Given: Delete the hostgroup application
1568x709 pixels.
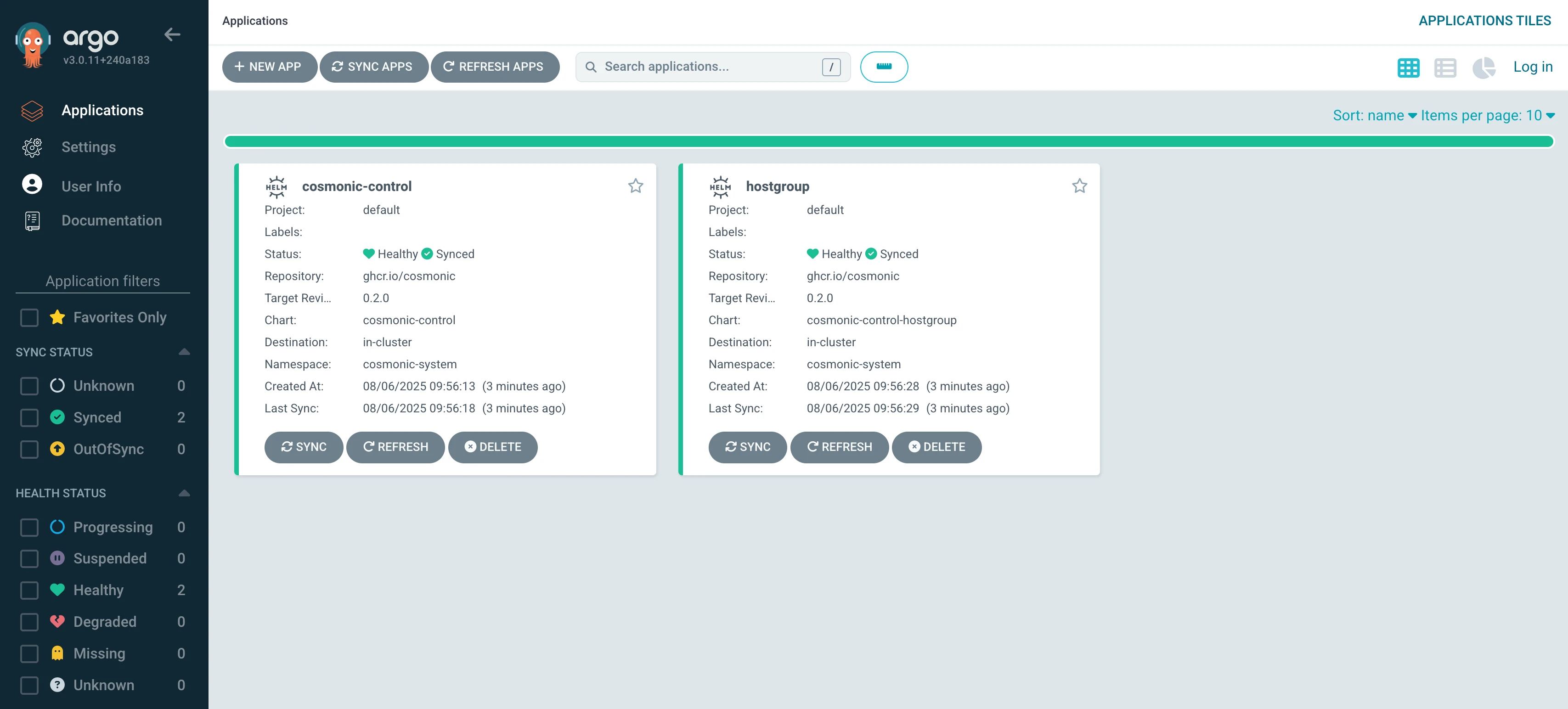Looking at the screenshot, I should tap(936, 447).
